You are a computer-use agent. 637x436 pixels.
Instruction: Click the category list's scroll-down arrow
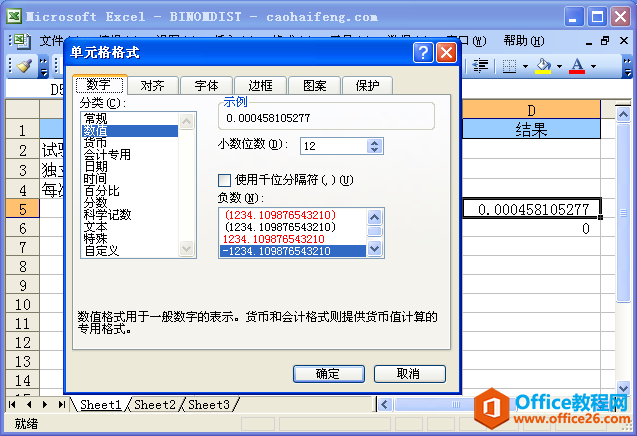point(186,248)
